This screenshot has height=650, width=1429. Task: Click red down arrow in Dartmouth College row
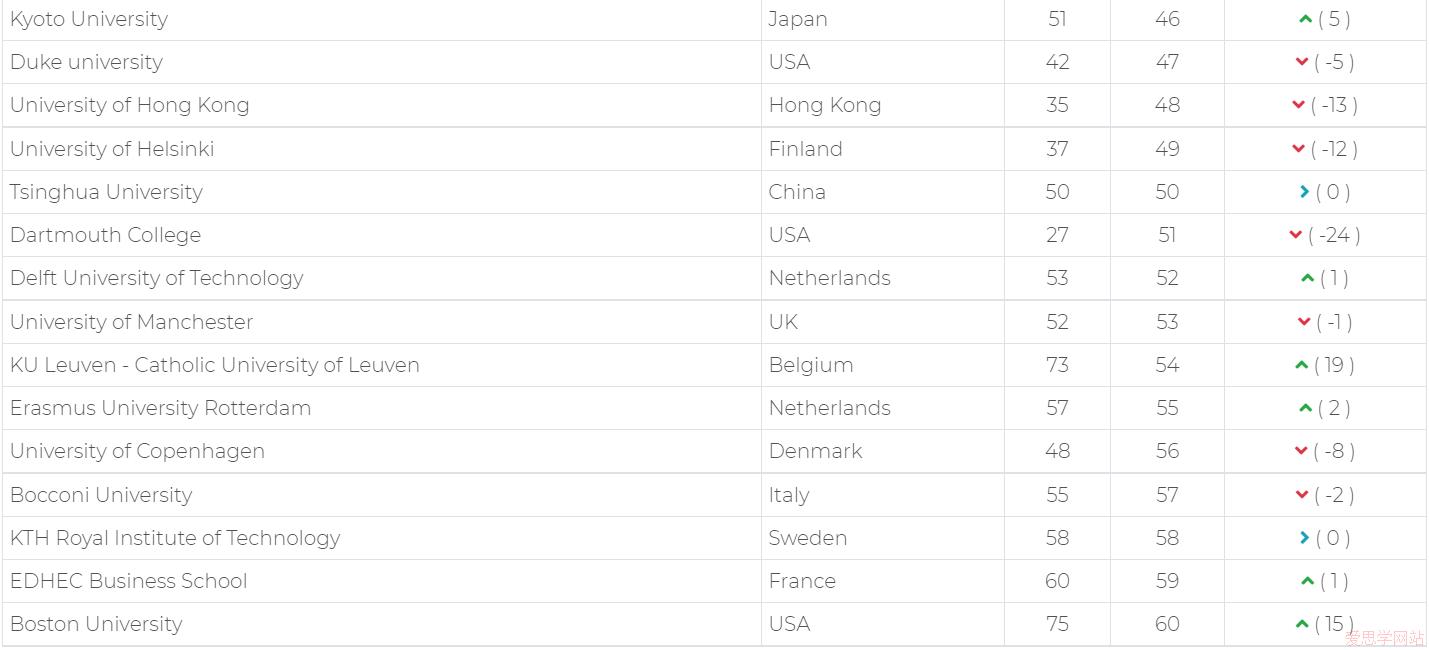tap(1296, 235)
